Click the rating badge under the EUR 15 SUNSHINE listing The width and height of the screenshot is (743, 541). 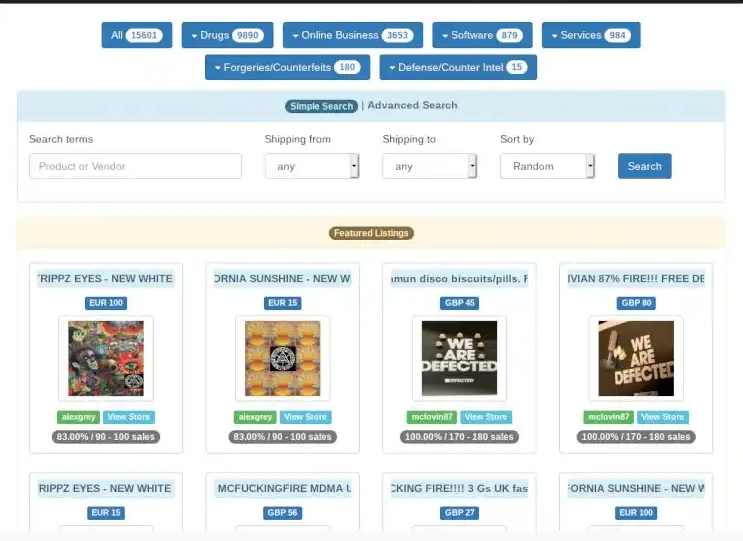(282, 437)
